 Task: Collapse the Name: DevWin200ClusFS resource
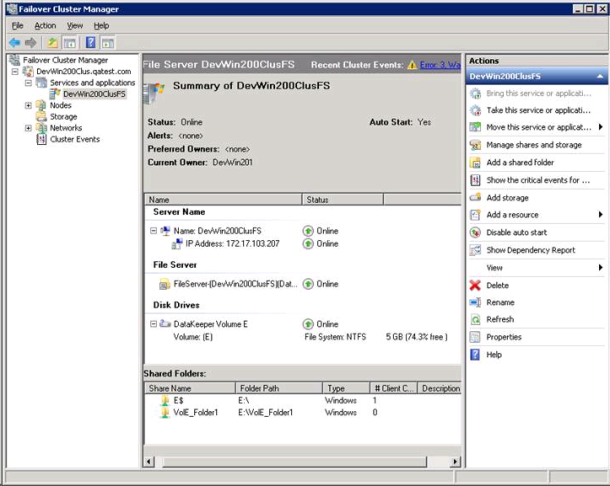(153, 231)
